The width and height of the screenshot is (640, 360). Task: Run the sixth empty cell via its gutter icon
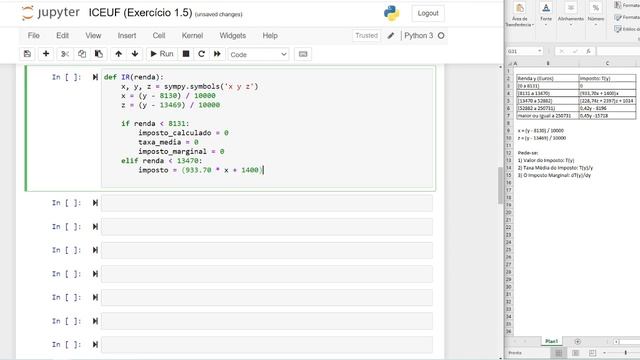[x=95, y=321]
